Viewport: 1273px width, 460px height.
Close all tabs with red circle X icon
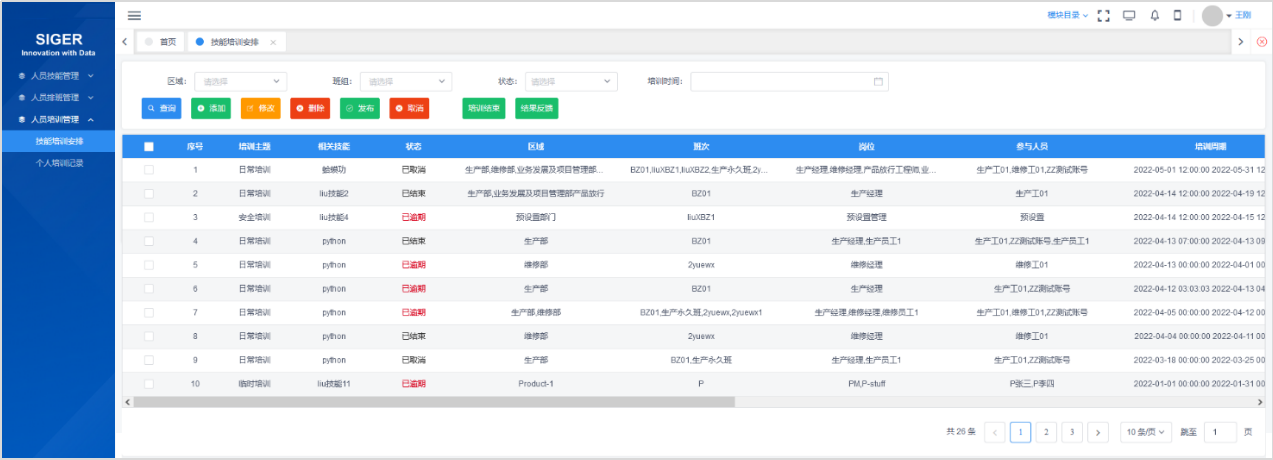coord(1261,41)
